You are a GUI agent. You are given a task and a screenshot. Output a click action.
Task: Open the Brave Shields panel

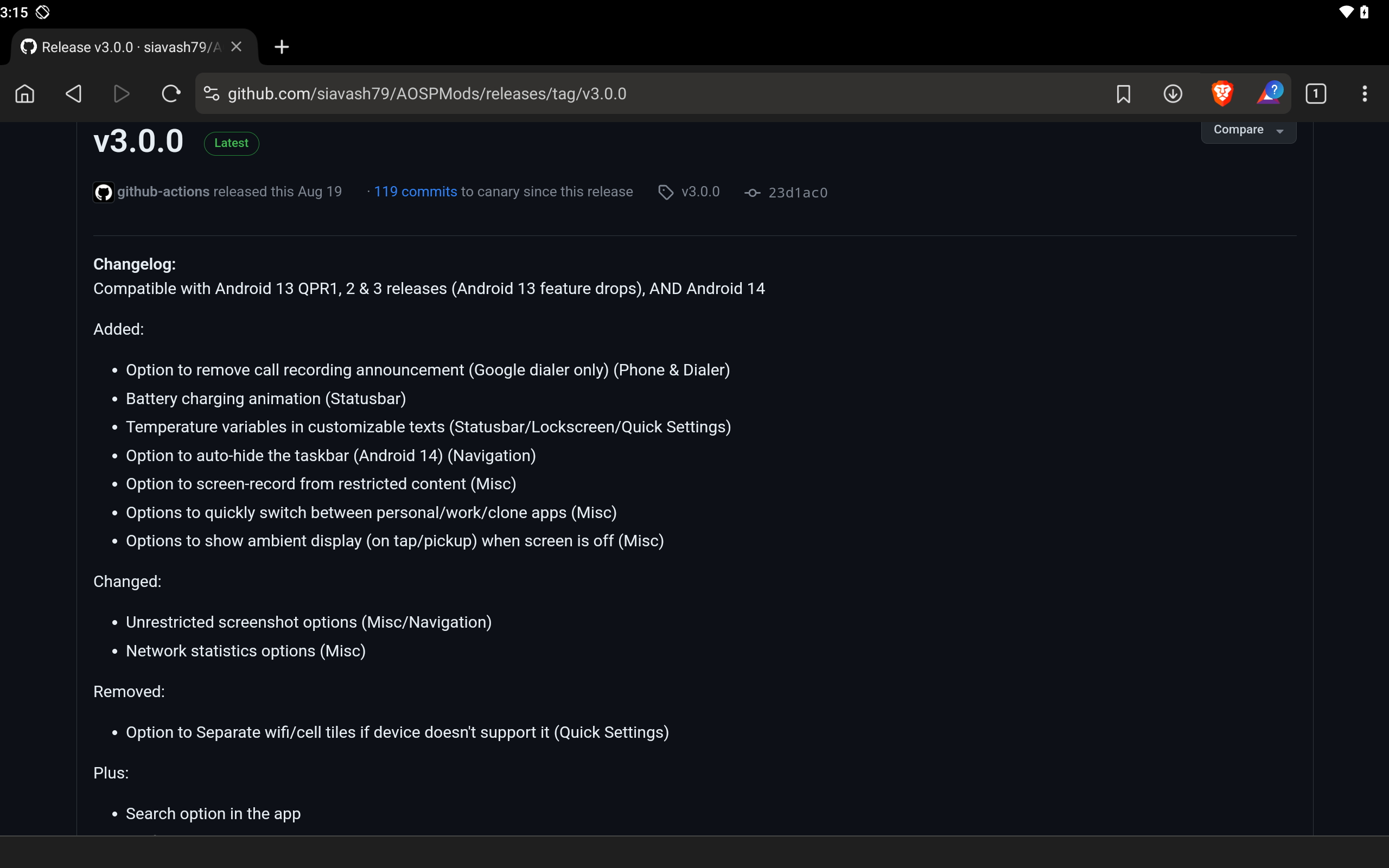[1221, 93]
